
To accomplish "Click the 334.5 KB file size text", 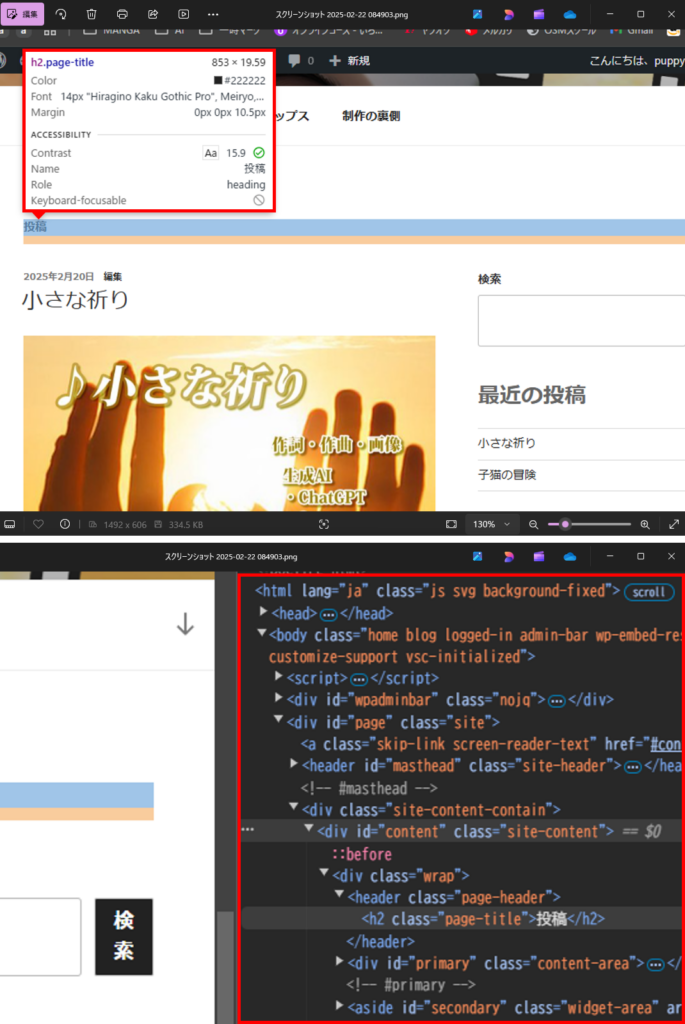I will (x=186, y=524).
